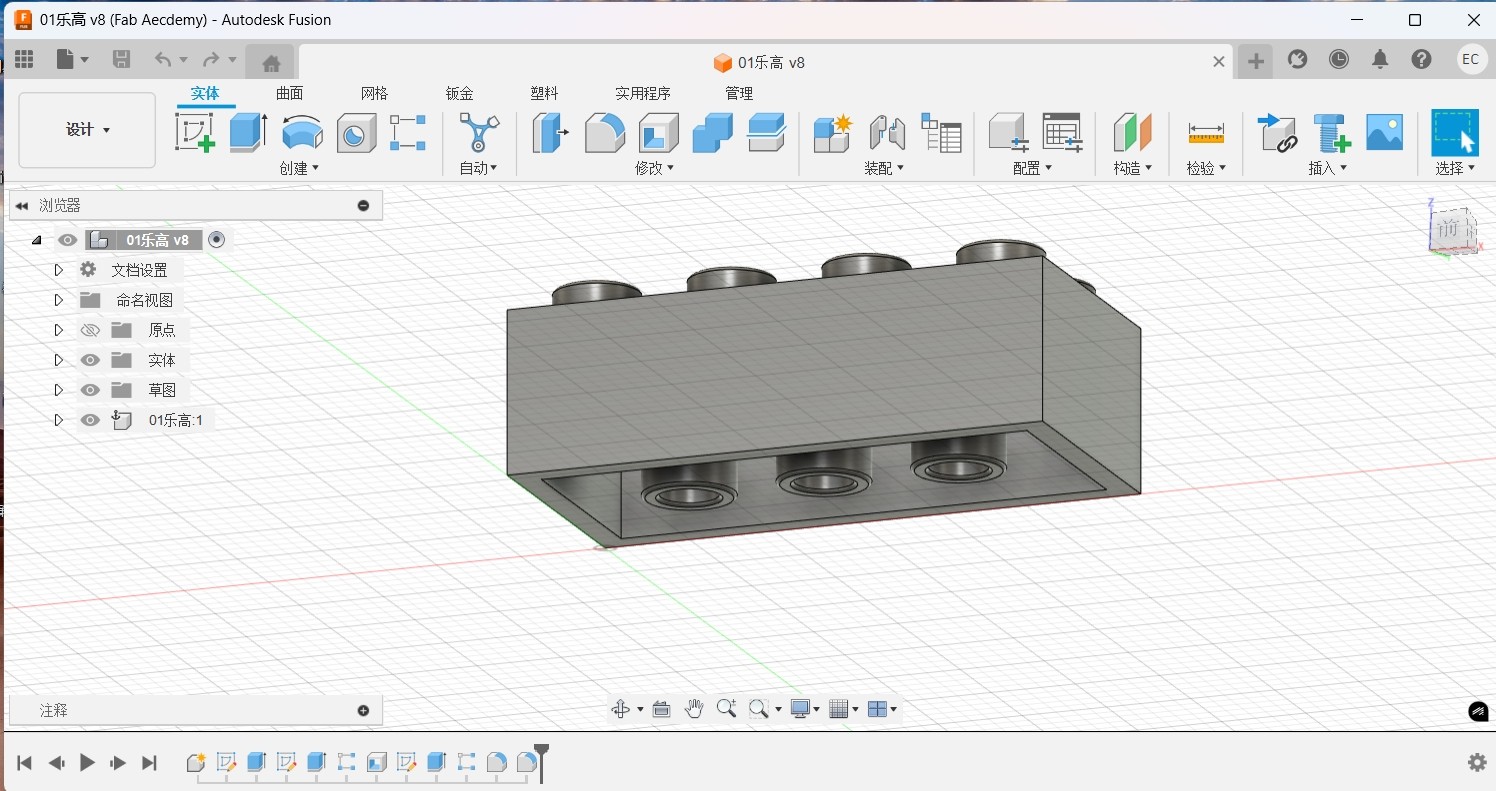The image size is (1496, 791).
Task: Hide the 实体 folder via the eye icon
Action: pyautogui.click(x=90, y=360)
